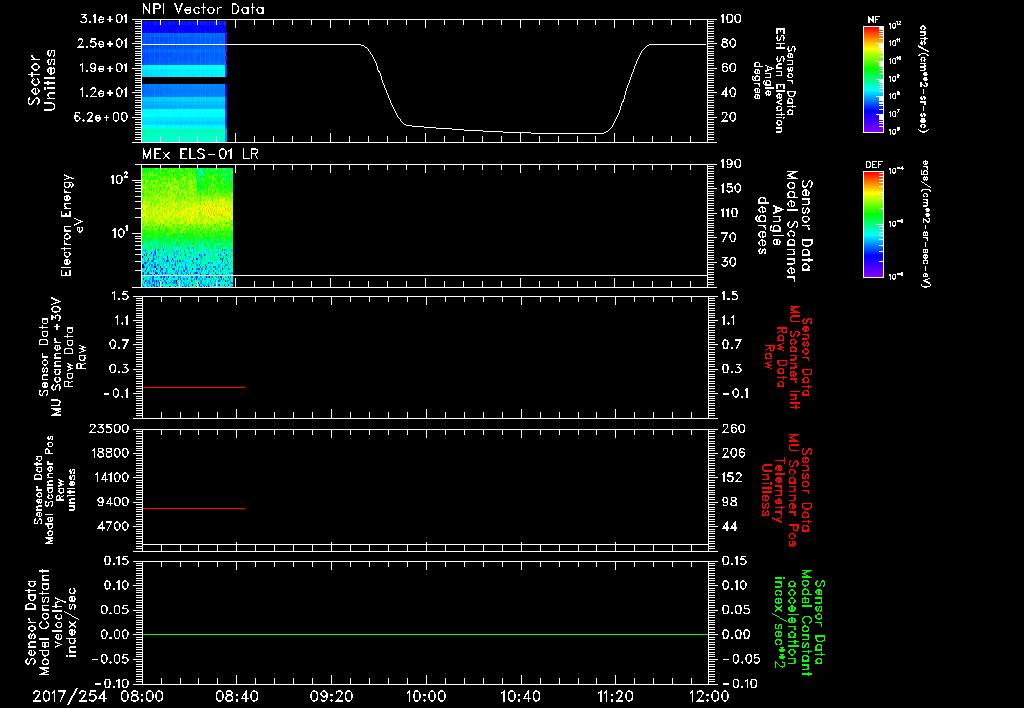Image resolution: width=1024 pixels, height=708 pixels.
Task: Click the 3.1e+01 sector tick value
Action: [x=104, y=19]
